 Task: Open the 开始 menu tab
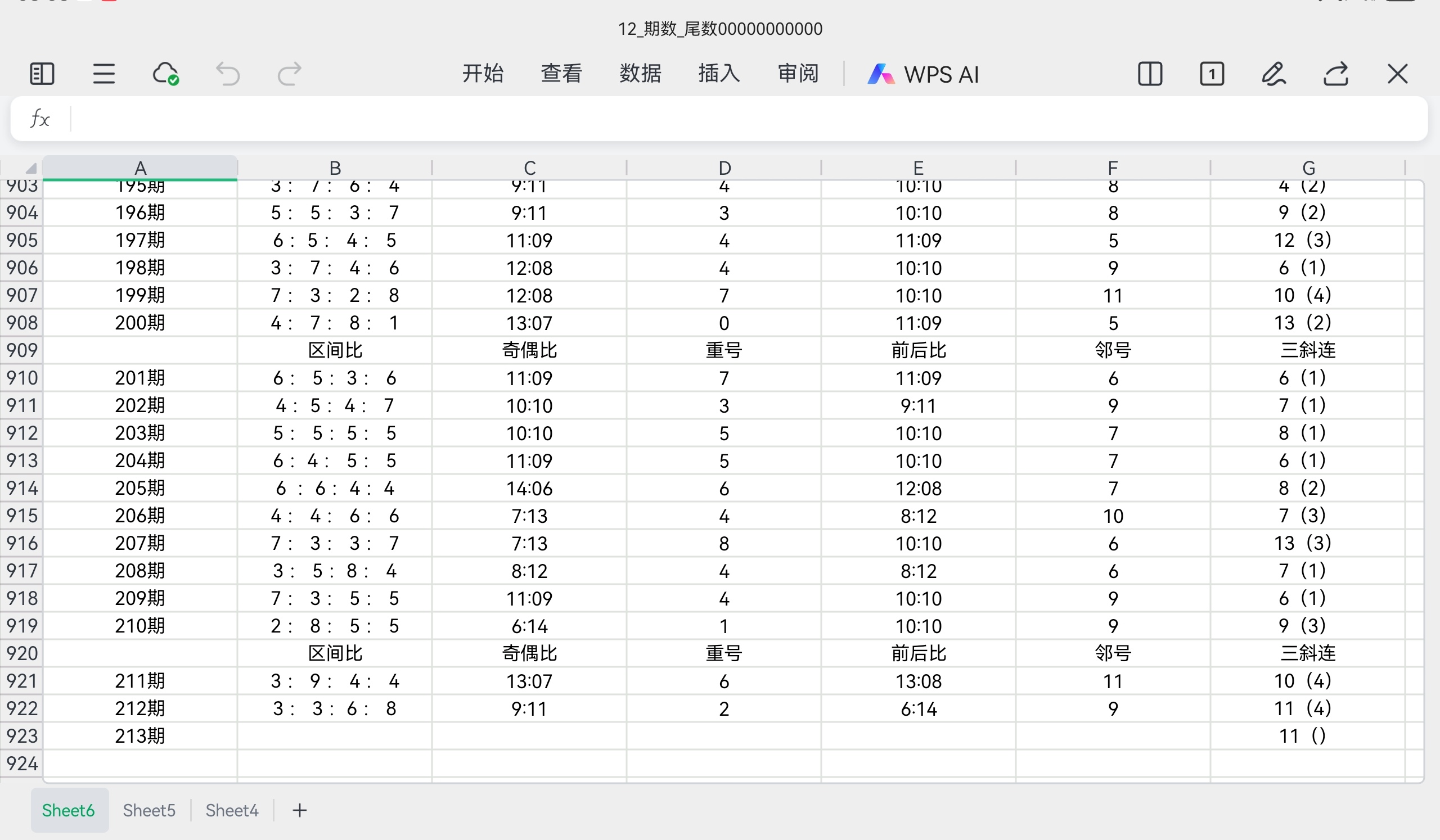482,73
